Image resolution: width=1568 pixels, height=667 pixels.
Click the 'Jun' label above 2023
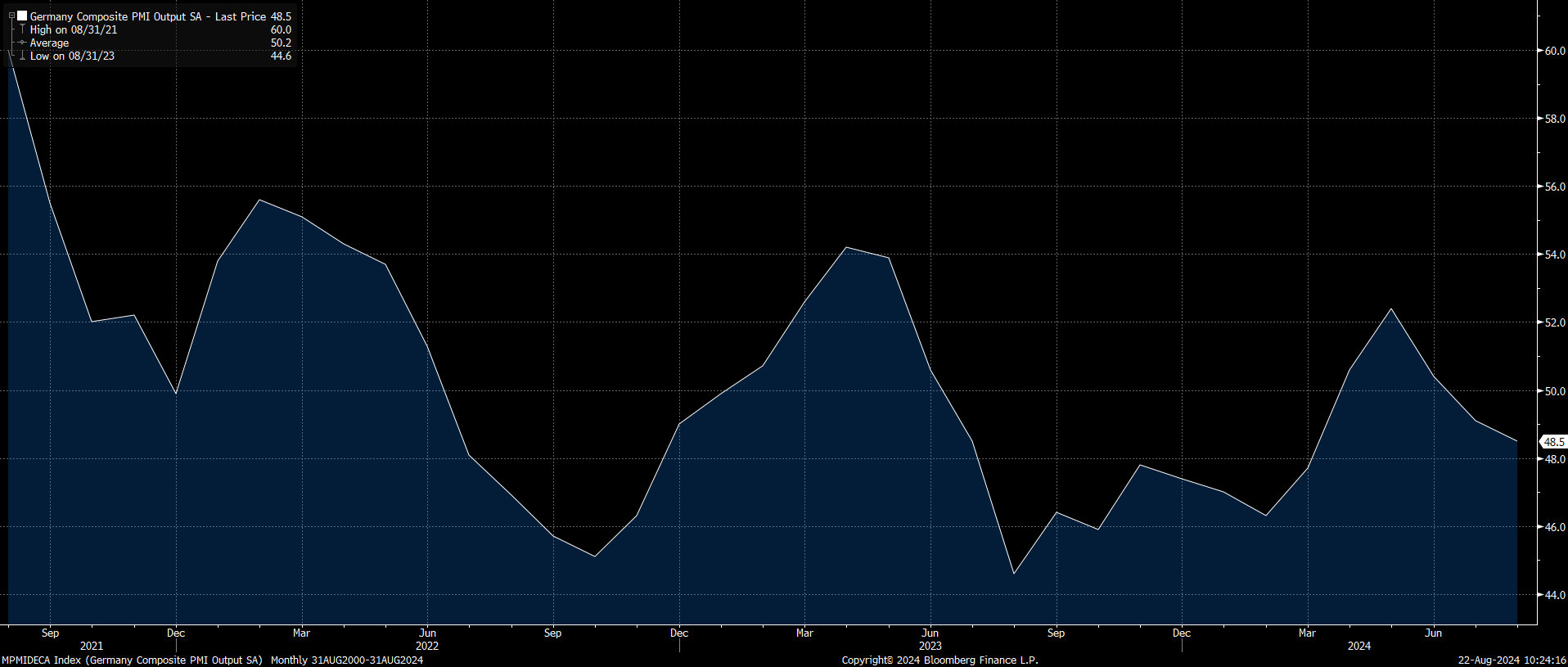tap(930, 633)
